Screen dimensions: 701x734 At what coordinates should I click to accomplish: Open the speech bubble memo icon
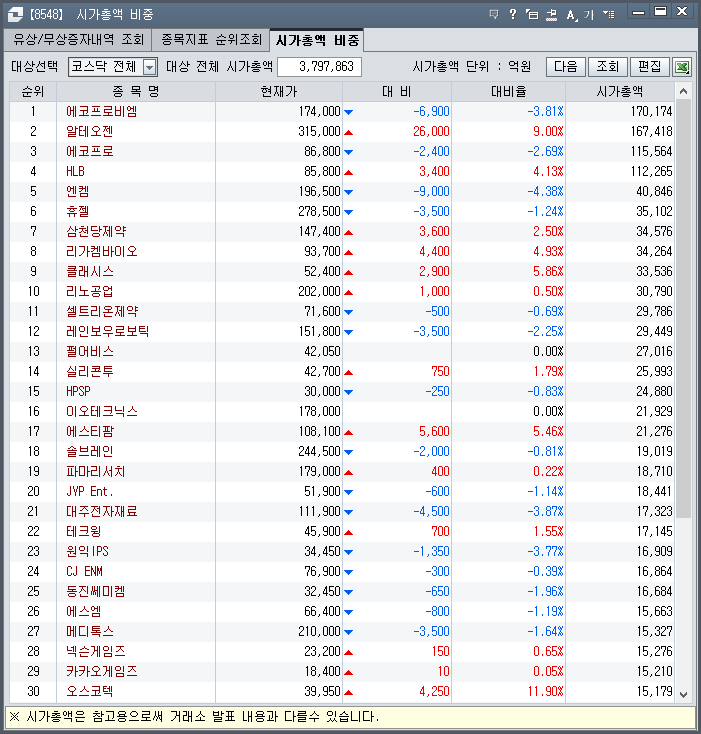tap(494, 15)
